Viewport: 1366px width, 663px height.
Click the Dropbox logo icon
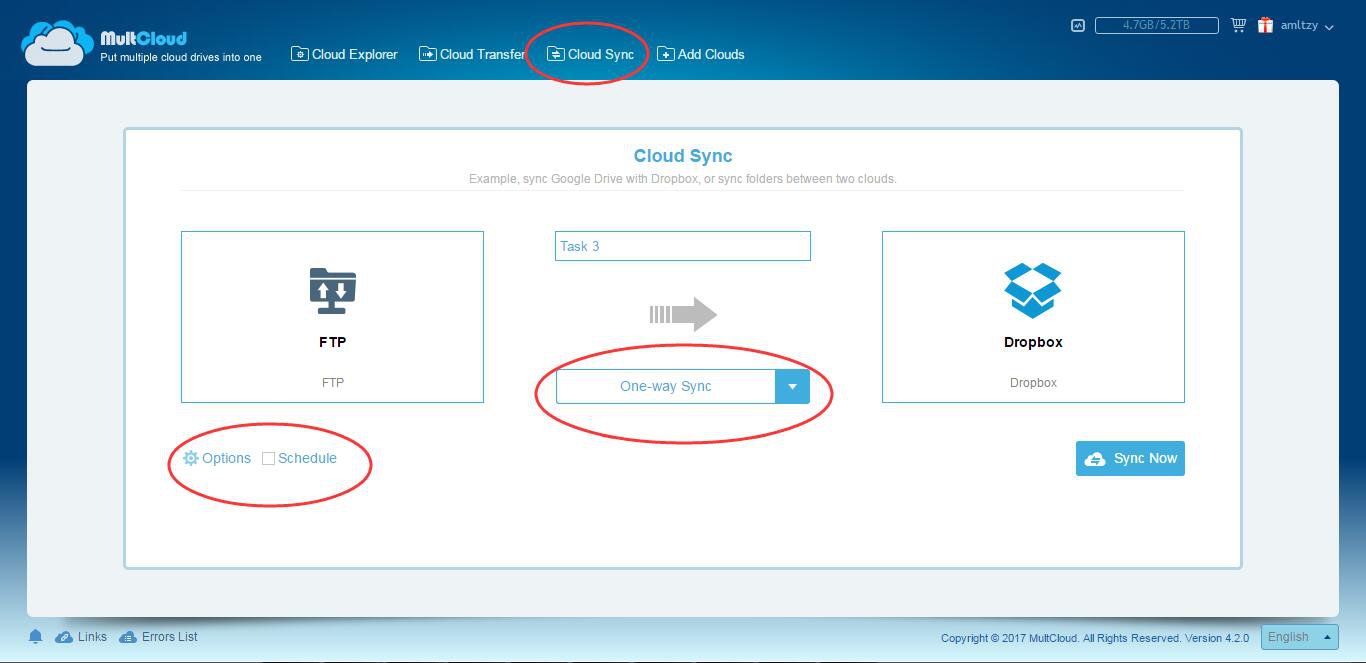point(1033,290)
